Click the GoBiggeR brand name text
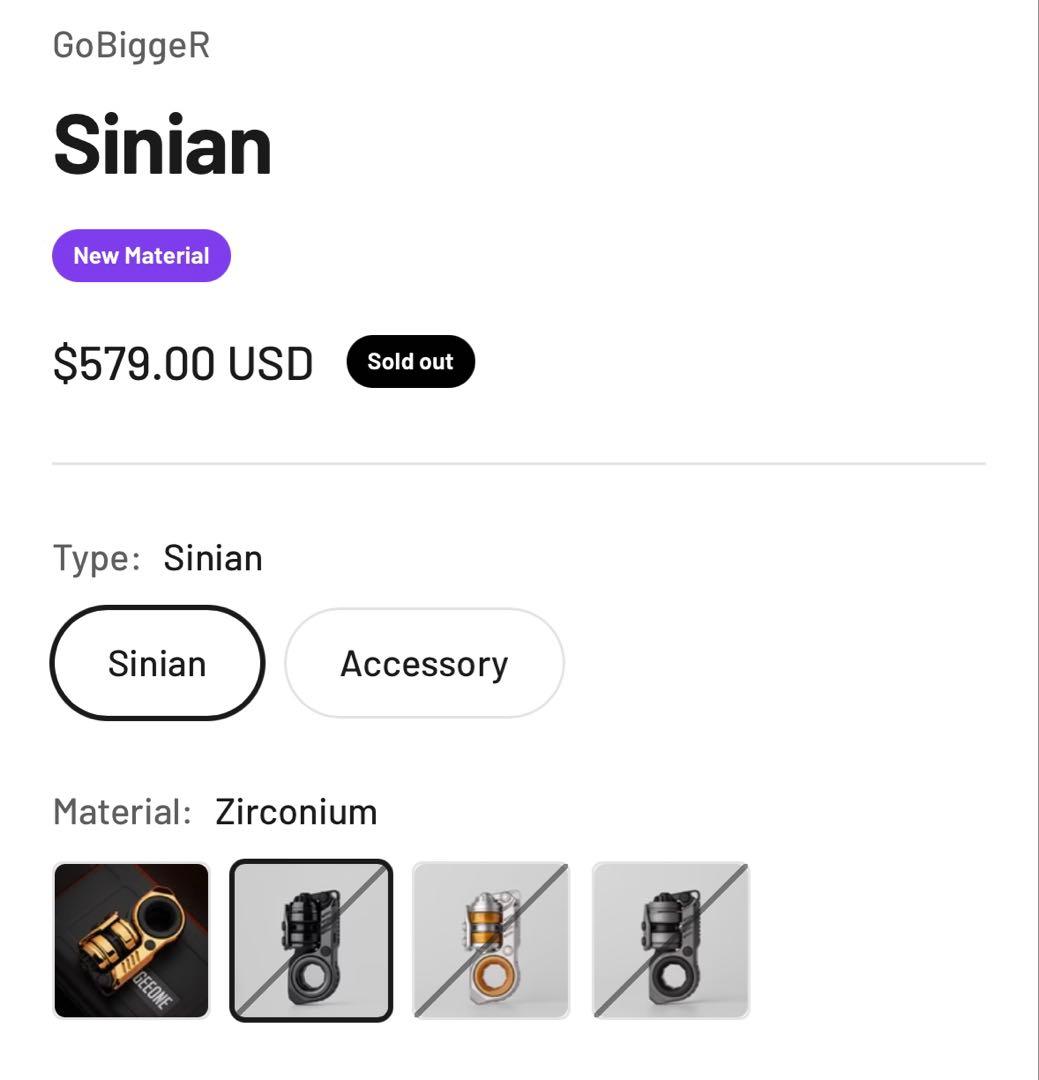This screenshot has height=1080, width=1039. point(131,43)
